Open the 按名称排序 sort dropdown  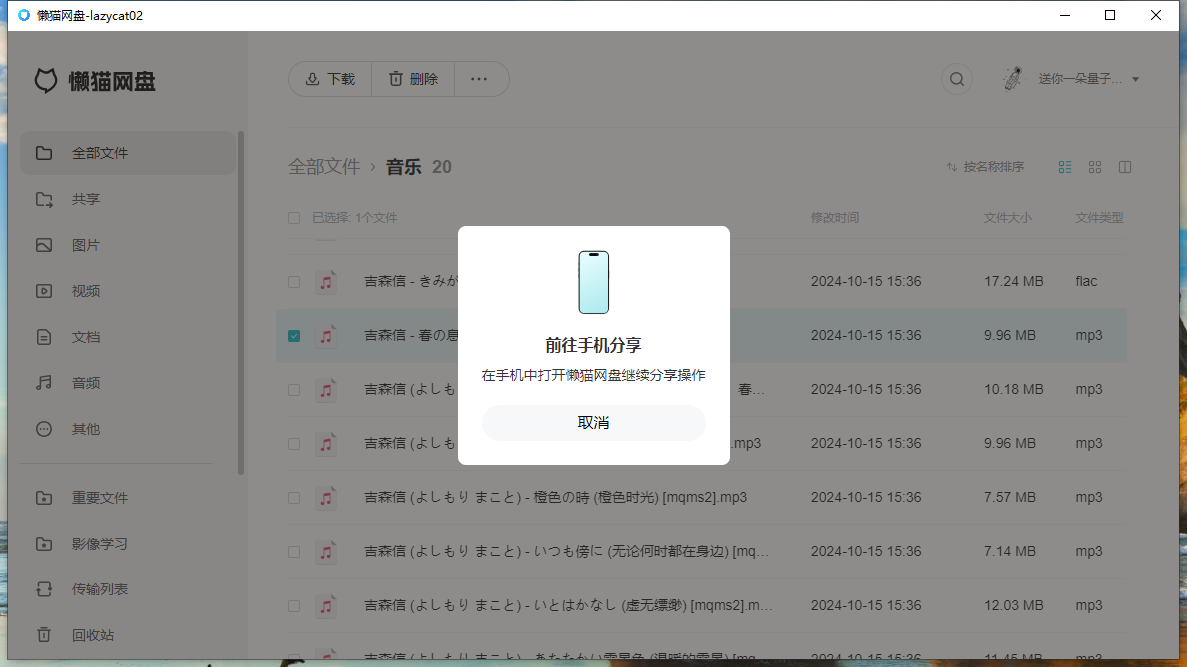[x=985, y=167]
